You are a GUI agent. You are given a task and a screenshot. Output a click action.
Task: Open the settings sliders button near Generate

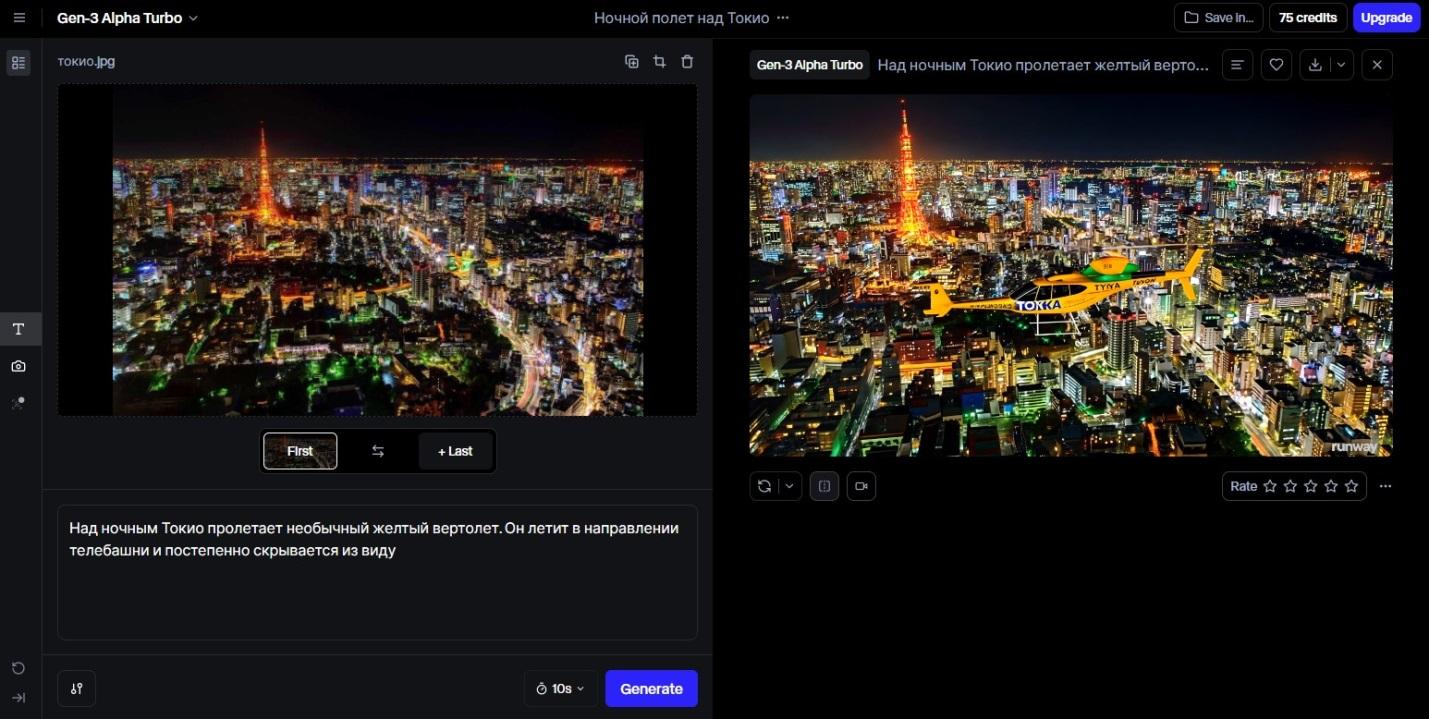click(77, 689)
